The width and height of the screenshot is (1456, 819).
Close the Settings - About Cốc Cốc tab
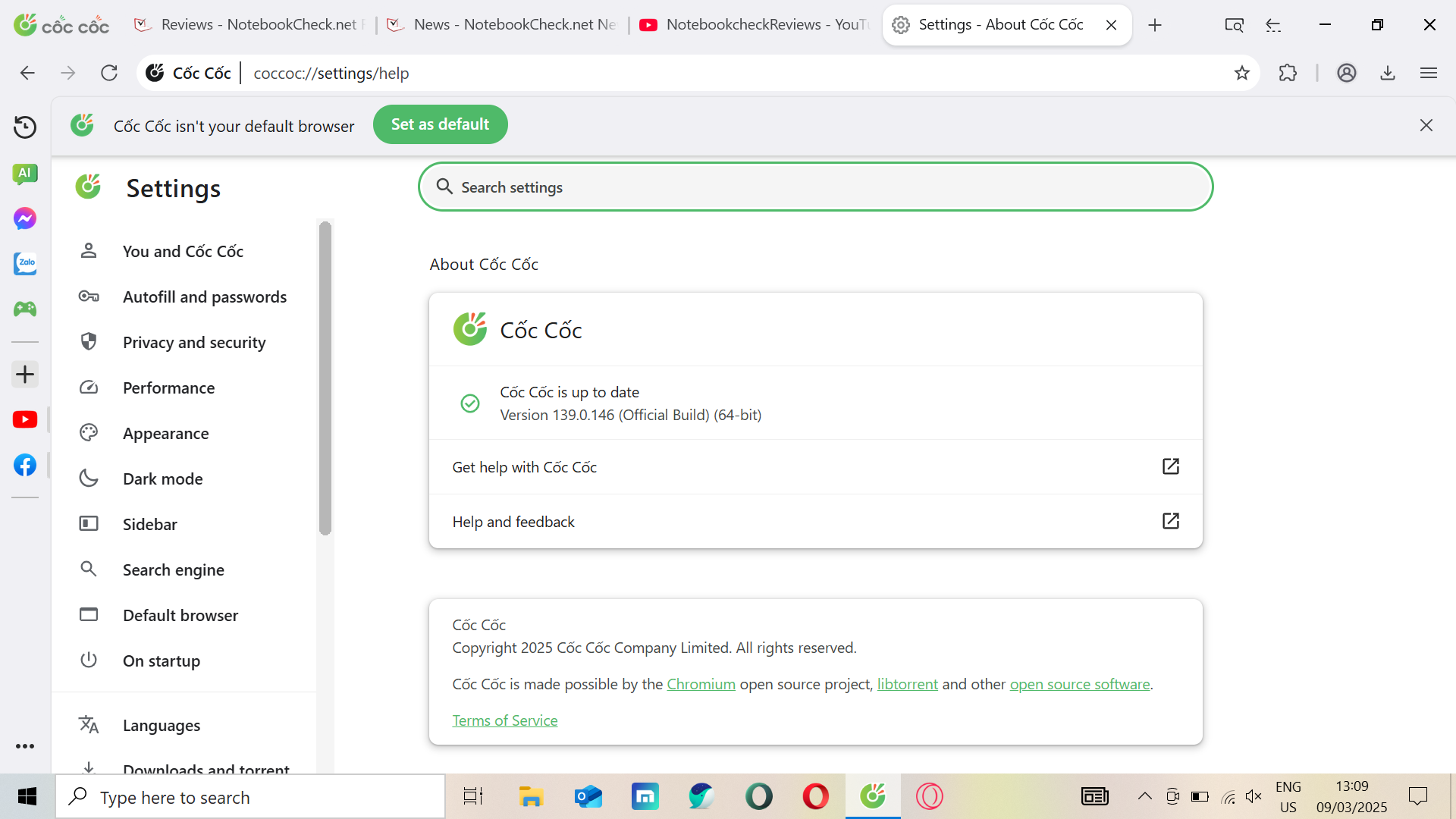[x=1112, y=25]
